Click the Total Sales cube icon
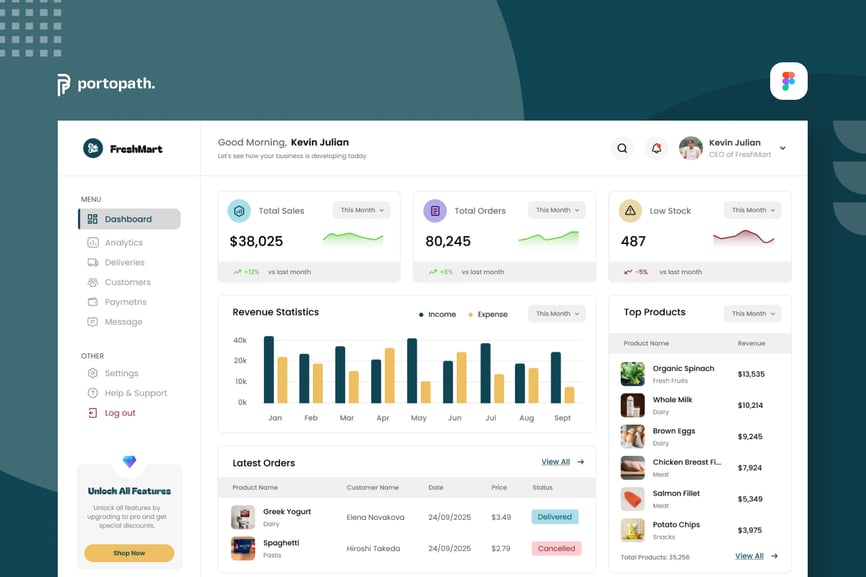 coord(239,210)
